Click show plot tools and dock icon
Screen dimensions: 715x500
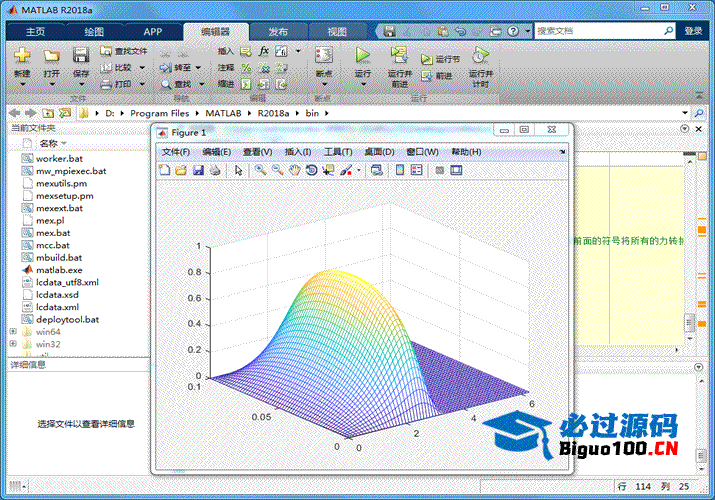(456, 170)
